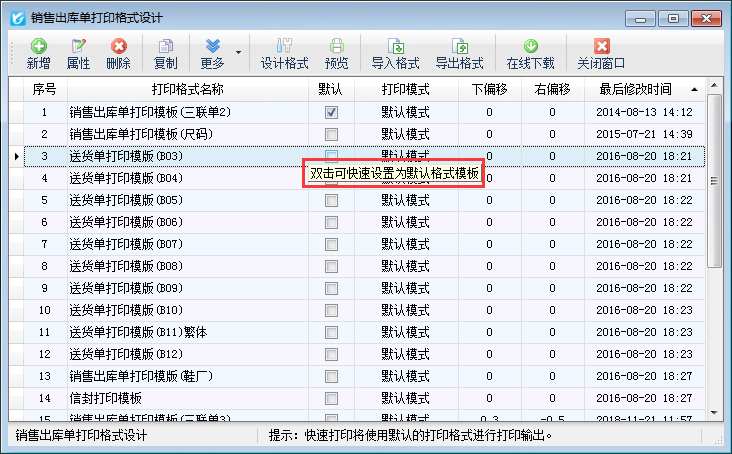Image resolution: width=732 pixels, height=454 pixels.
Task: Open the 设计格式 design tool
Action: 284,46
